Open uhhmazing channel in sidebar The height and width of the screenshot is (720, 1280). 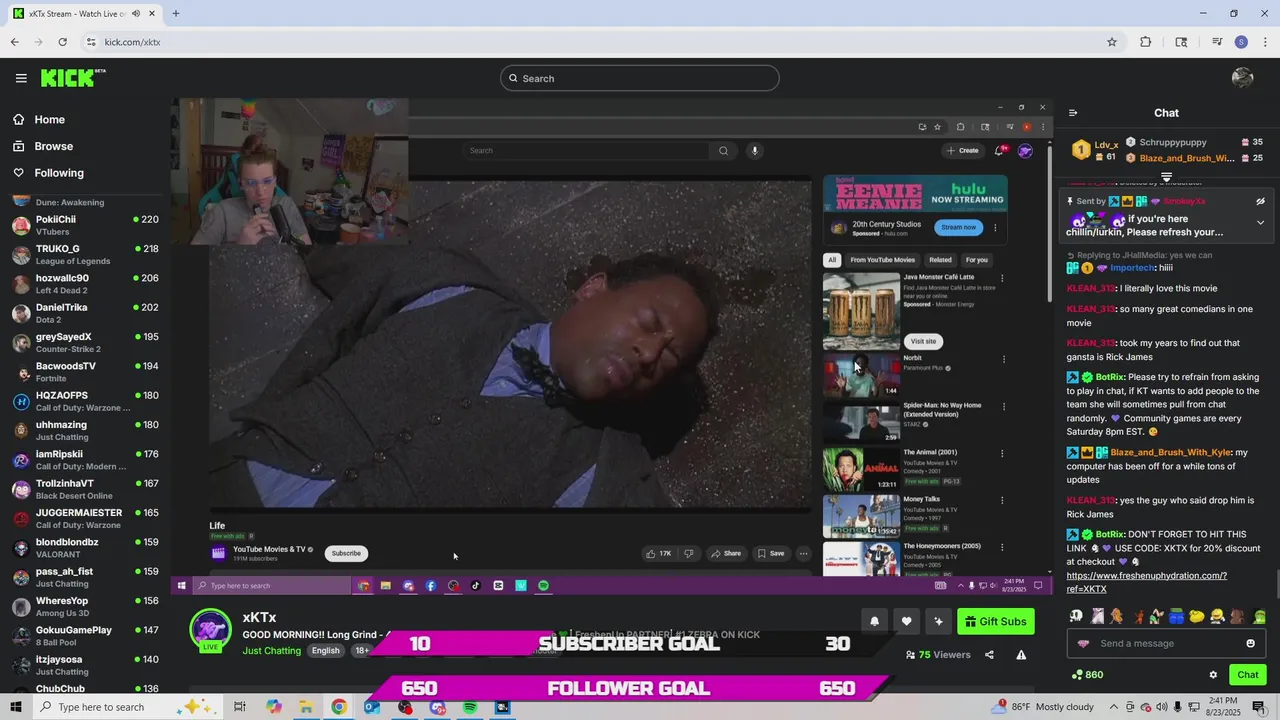pos(85,430)
